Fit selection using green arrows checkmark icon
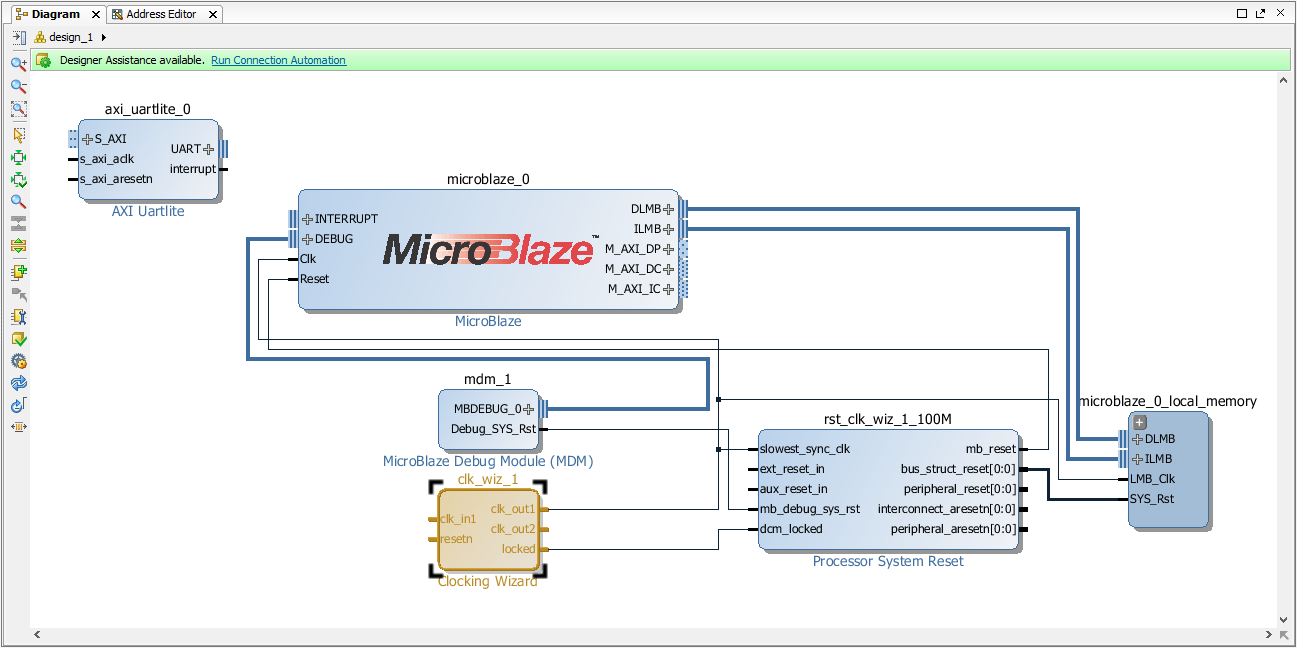This screenshot has height=648, width=1297. click(18, 180)
